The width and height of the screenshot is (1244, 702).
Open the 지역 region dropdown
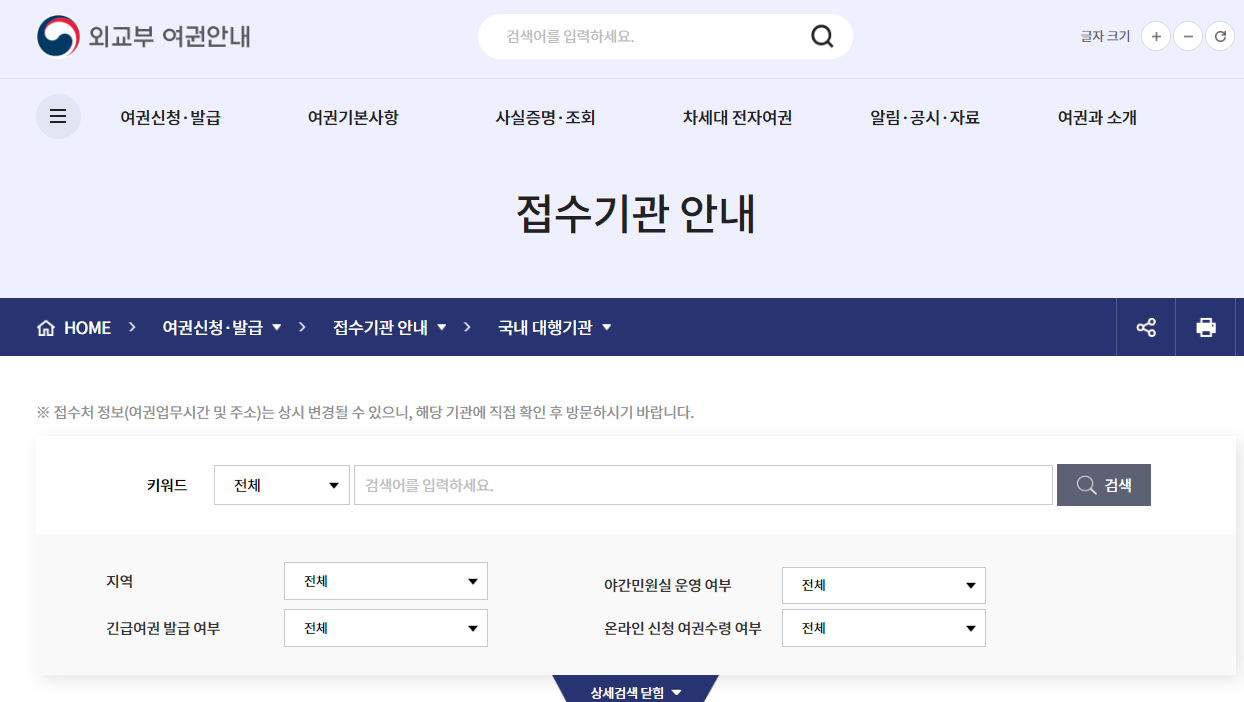tap(385, 581)
